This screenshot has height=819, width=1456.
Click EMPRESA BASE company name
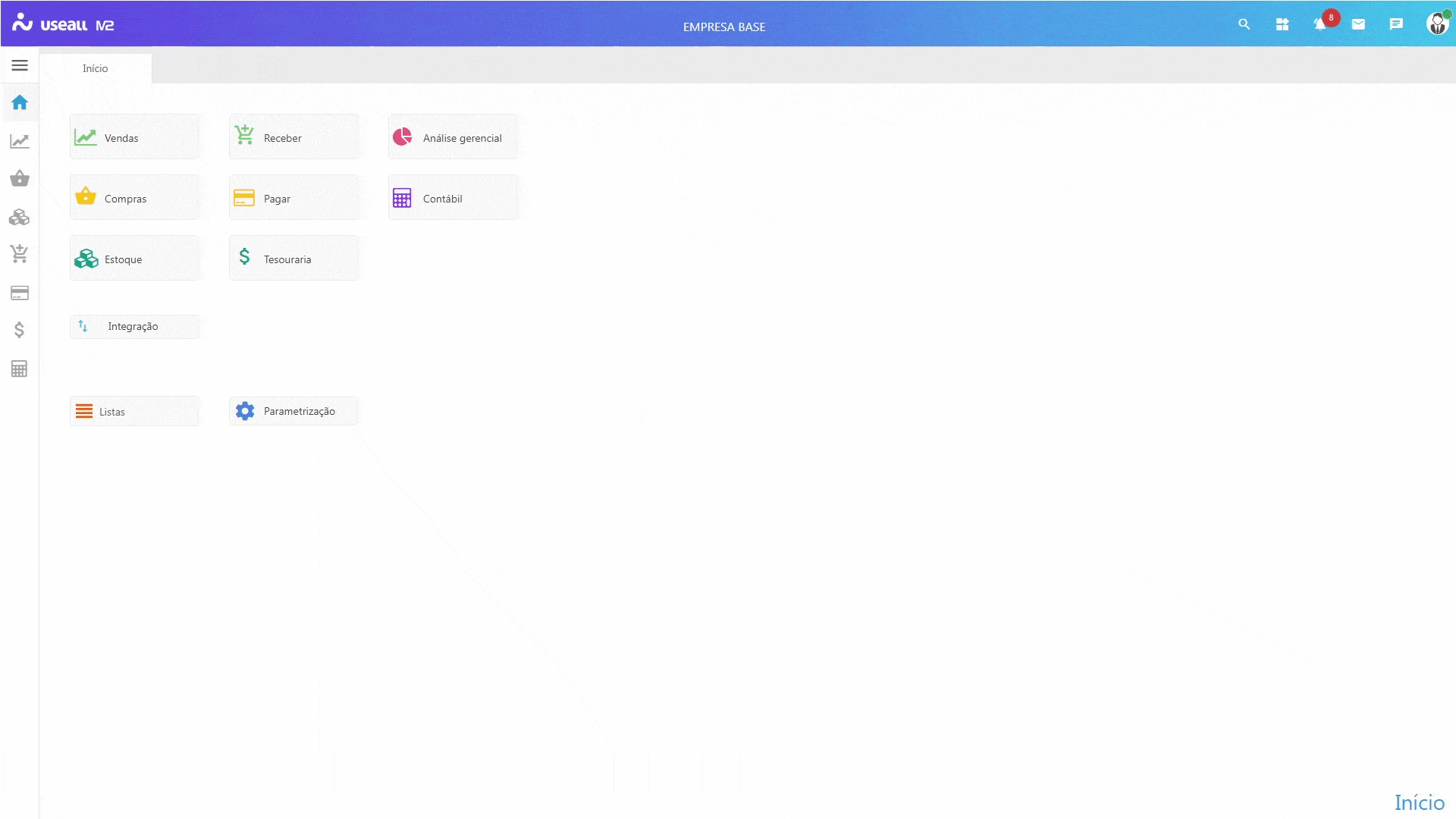click(724, 27)
